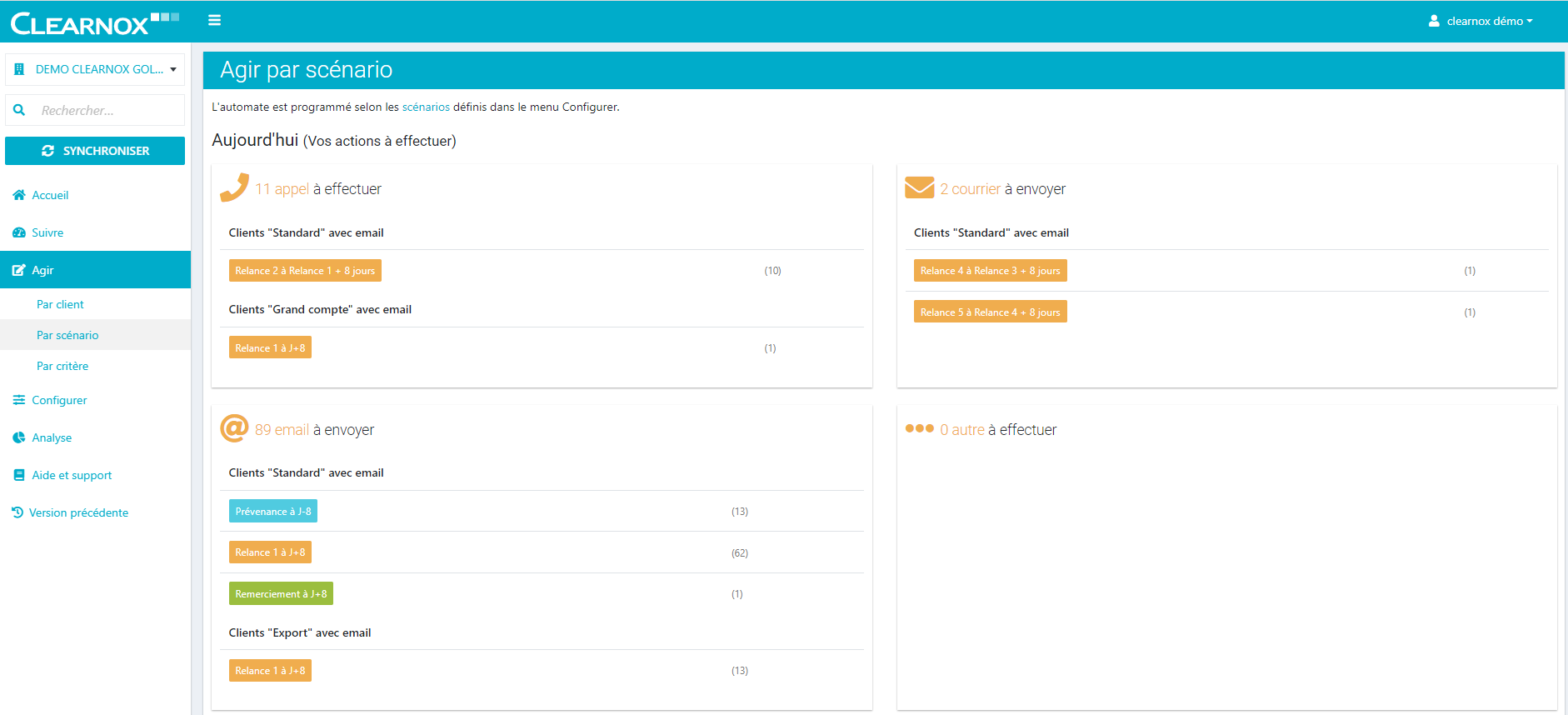The image size is (1568, 715).
Task: Click the 2 courrier heading link
Action: (970, 189)
